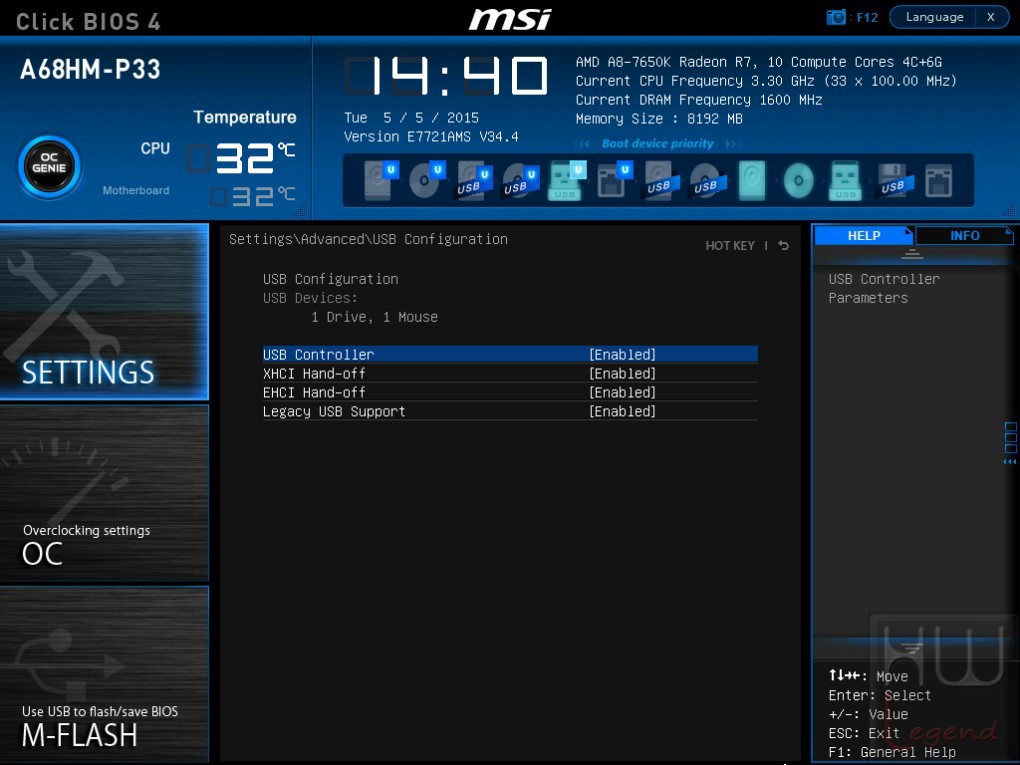Click the 'Current CPU Frequency 3.30 GHz' line

[766, 81]
